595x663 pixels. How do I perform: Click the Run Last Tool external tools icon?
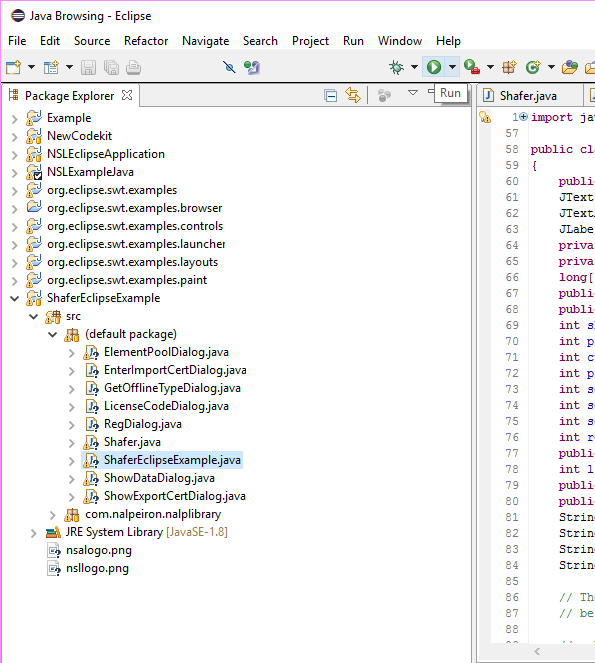coord(472,67)
